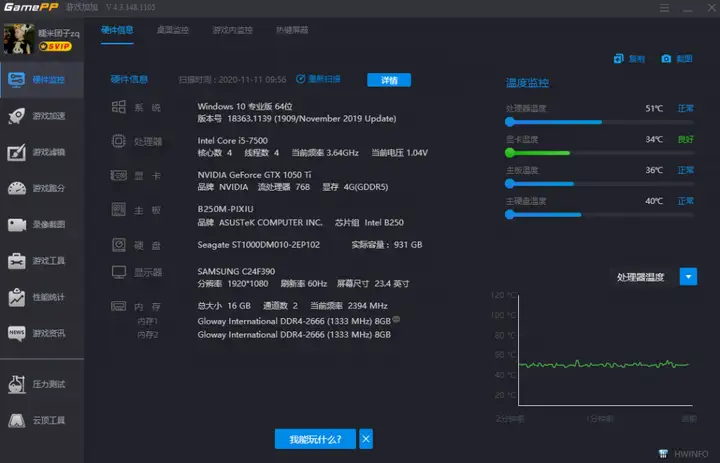The height and width of the screenshot is (463, 720).
Task: Open the hamburger menu in title bar
Action: (x=664, y=8)
